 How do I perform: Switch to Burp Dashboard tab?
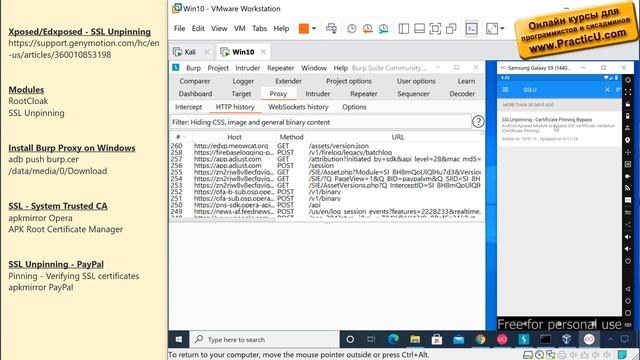[x=195, y=94]
